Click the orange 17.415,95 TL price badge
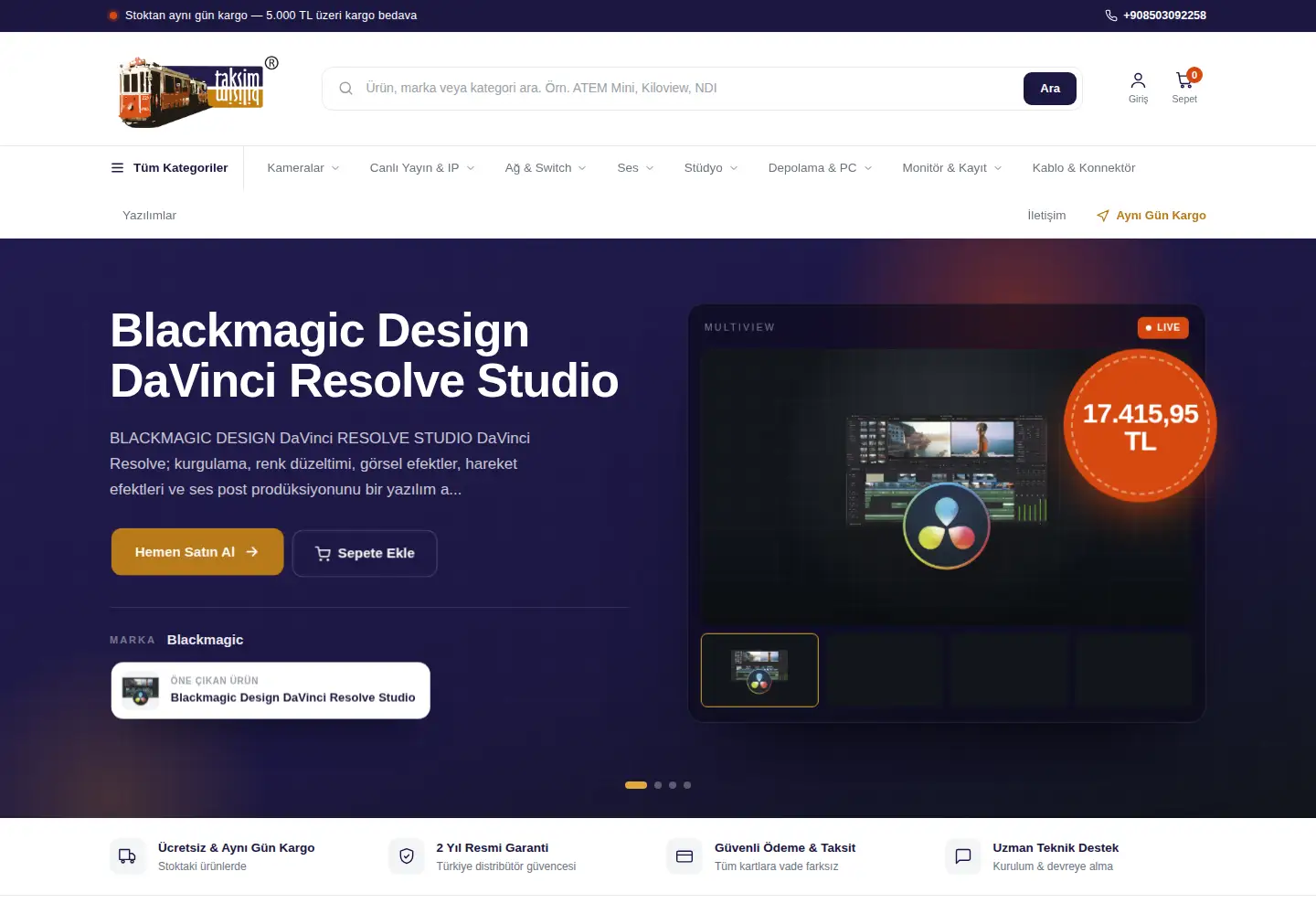Screen dimensions: 1316x914 coord(1140,427)
